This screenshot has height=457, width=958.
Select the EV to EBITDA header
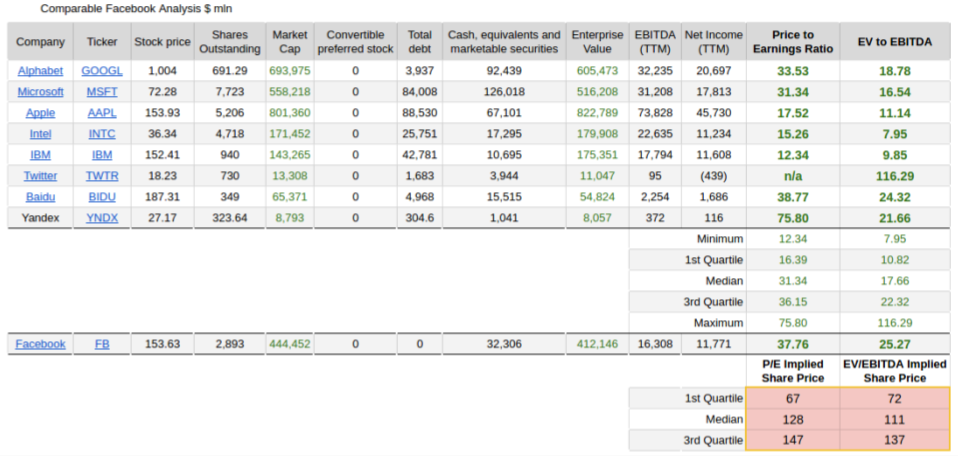895,42
